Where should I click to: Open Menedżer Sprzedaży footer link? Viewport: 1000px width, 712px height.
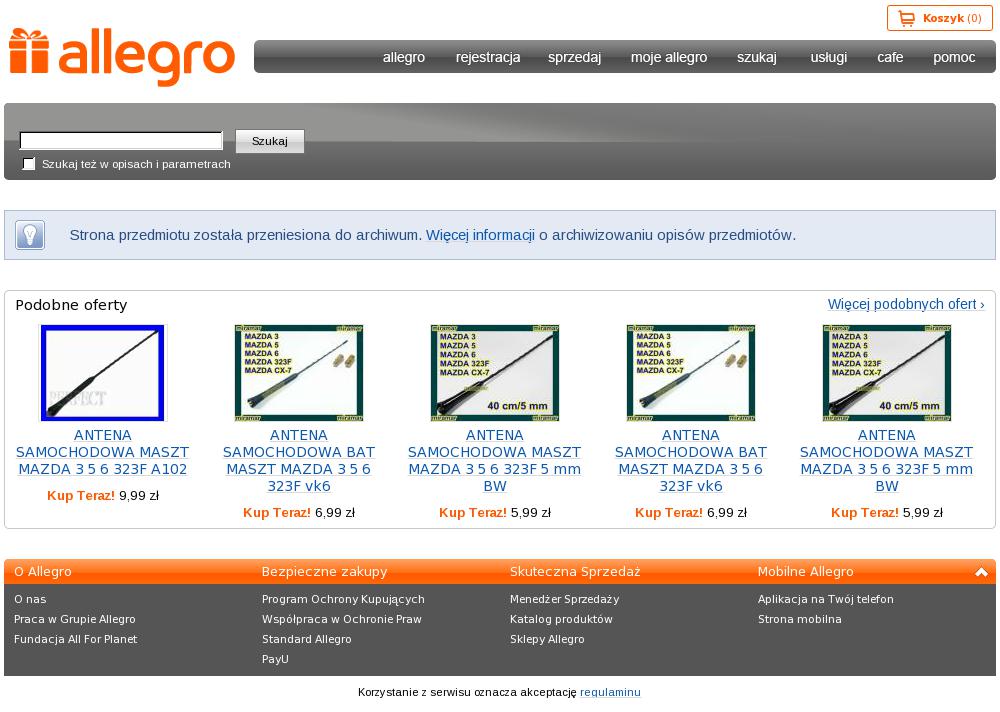click(x=564, y=599)
